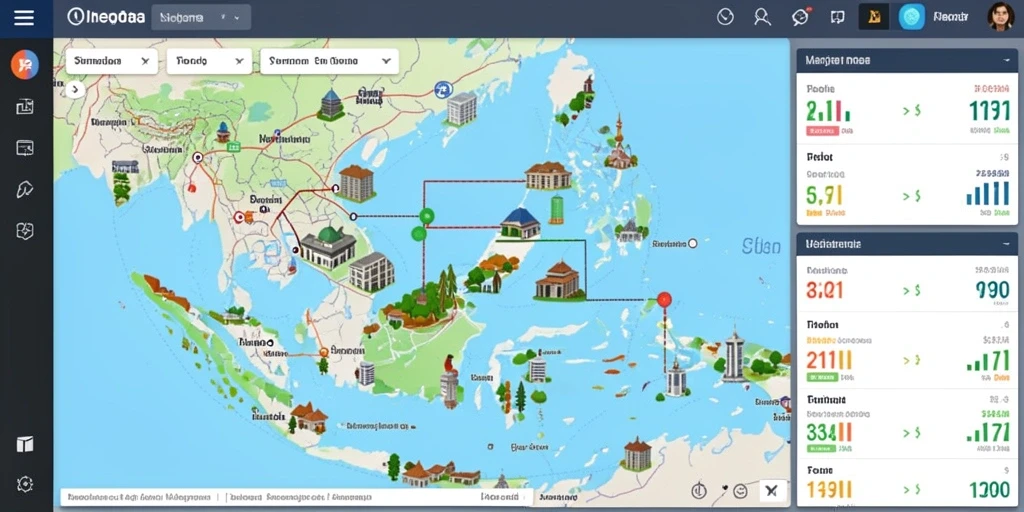
Task: Open the settings gear in sidebar
Action: (x=25, y=484)
